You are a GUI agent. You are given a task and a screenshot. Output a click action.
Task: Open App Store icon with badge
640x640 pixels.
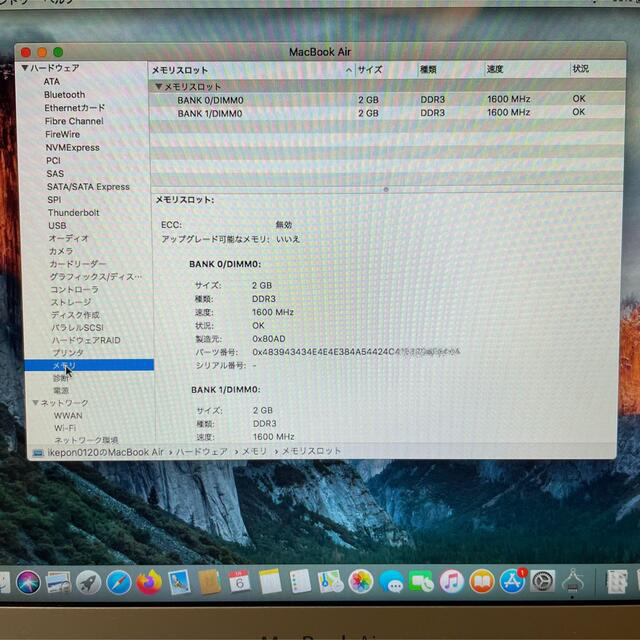pos(512,581)
